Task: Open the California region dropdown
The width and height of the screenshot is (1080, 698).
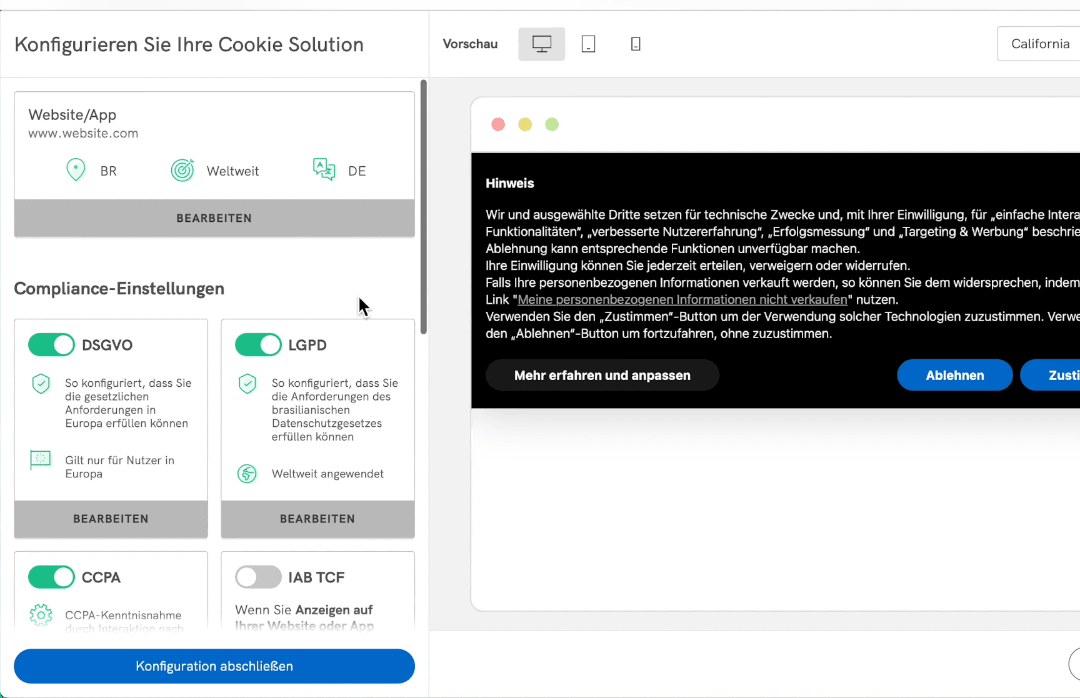Action: (x=1038, y=44)
